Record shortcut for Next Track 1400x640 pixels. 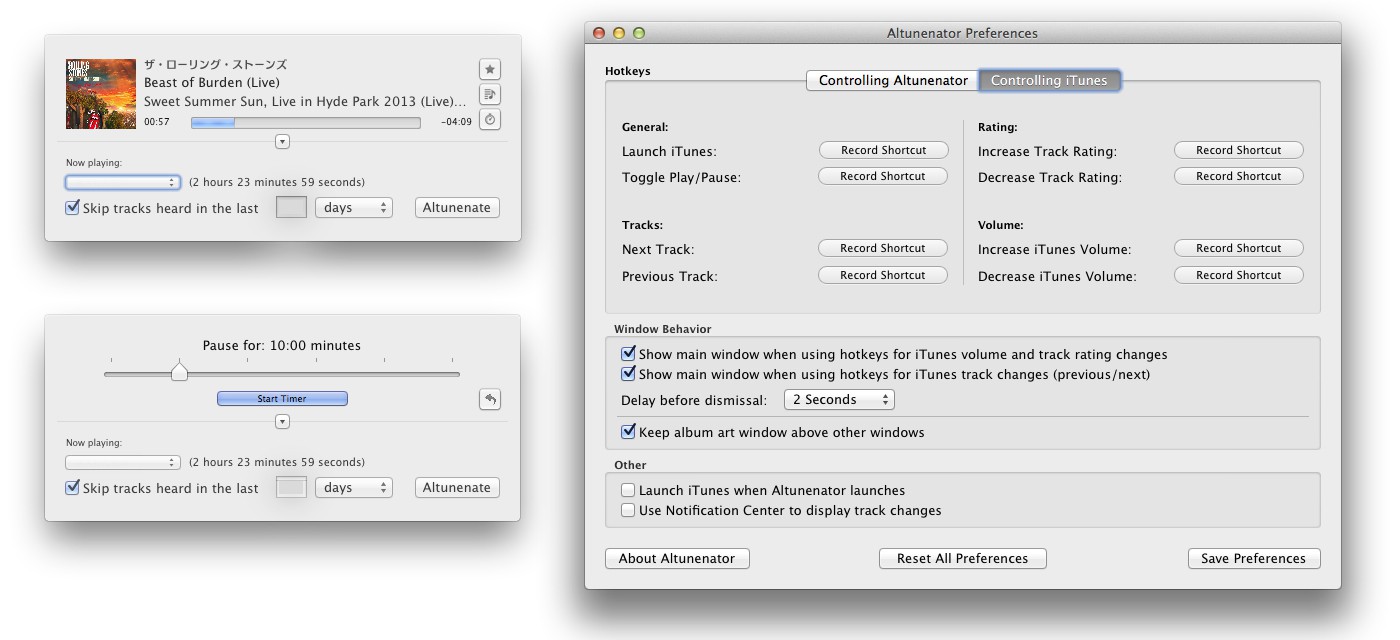pyautogui.click(x=883, y=248)
